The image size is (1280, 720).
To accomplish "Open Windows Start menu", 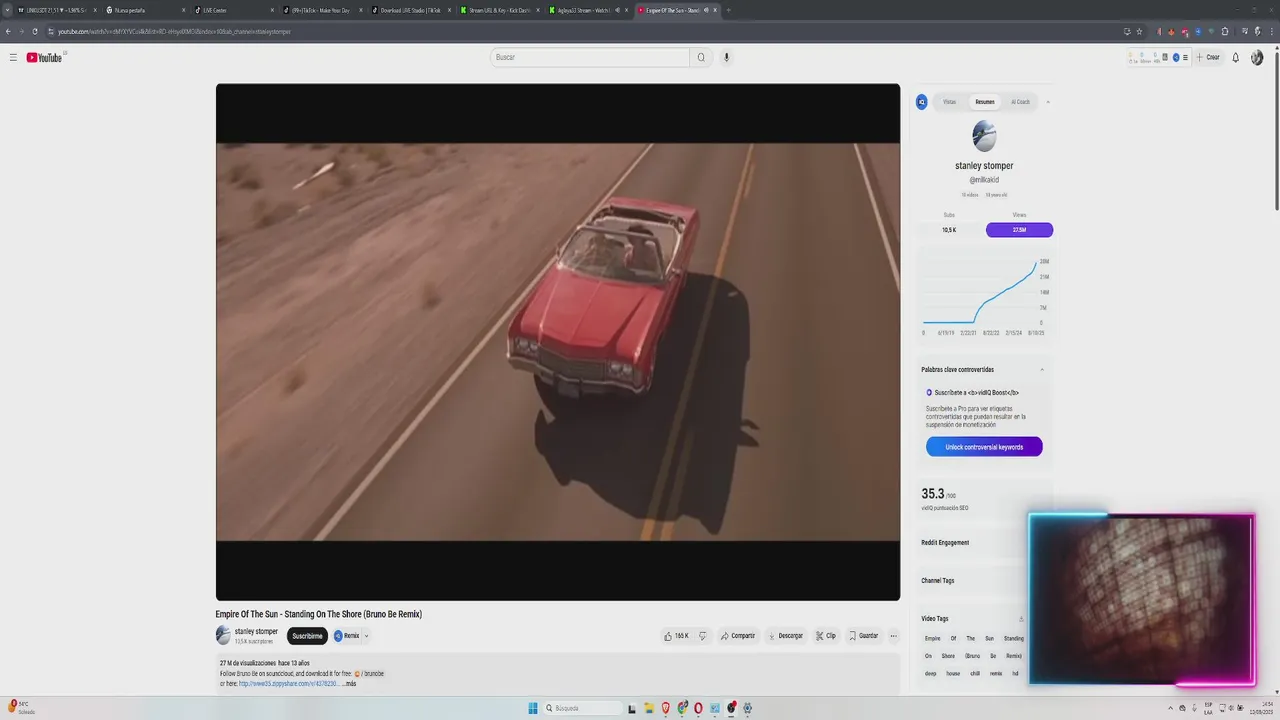I will click(x=533, y=708).
